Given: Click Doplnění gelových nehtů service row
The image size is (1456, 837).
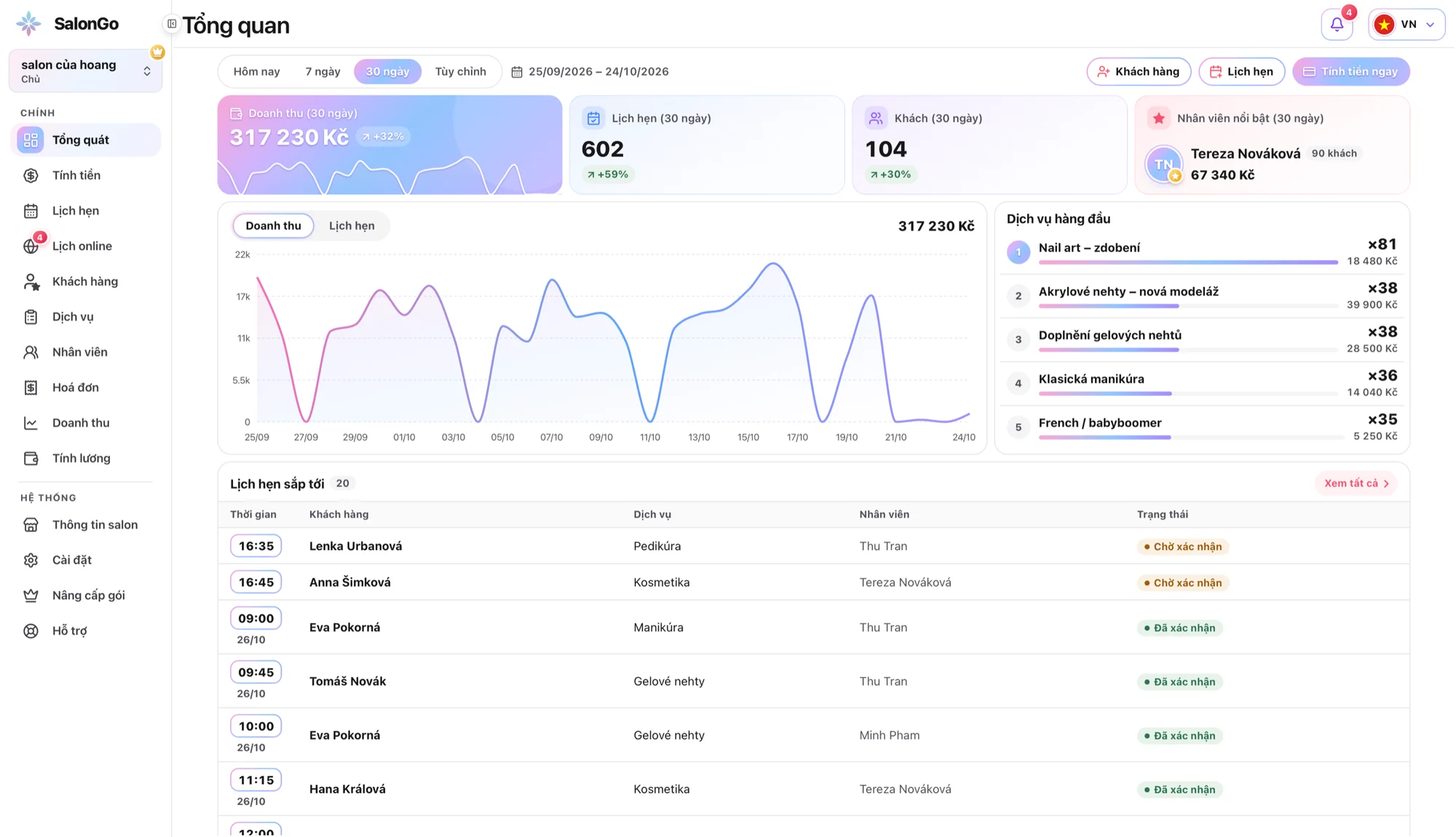Looking at the screenshot, I should pyautogui.click(x=1202, y=340).
